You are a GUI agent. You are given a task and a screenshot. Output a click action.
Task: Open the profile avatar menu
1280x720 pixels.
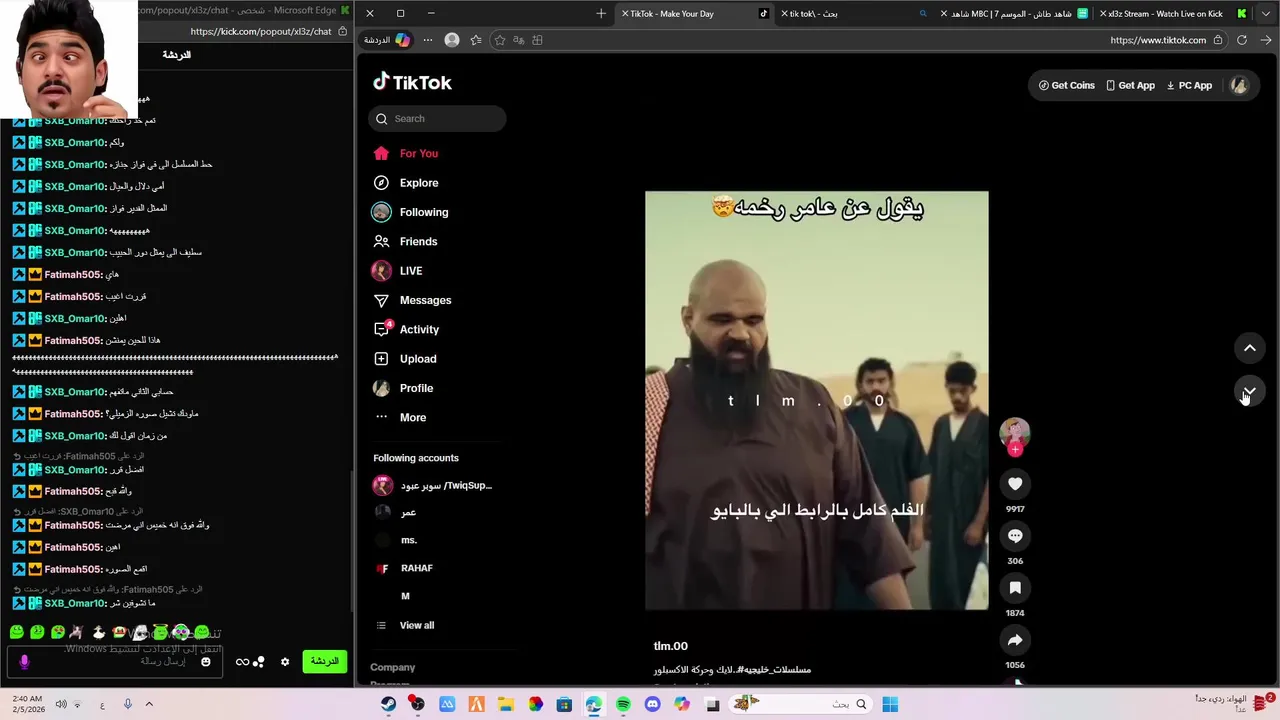pyautogui.click(x=1239, y=86)
